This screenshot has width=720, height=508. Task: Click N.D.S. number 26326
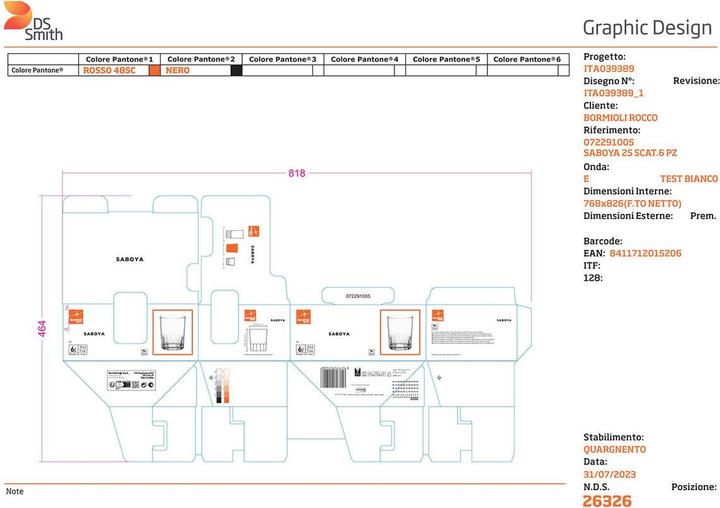[607, 501]
